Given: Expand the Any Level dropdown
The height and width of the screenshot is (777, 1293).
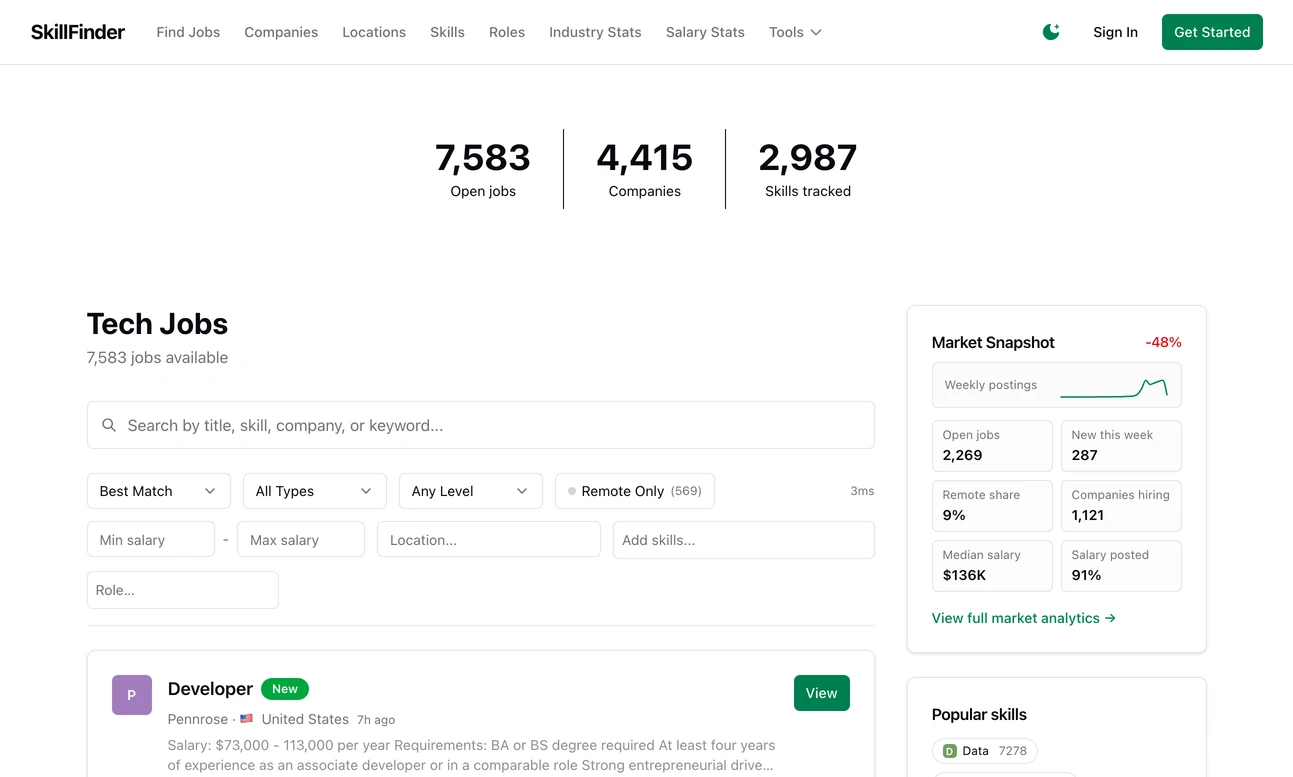Looking at the screenshot, I should pos(471,491).
